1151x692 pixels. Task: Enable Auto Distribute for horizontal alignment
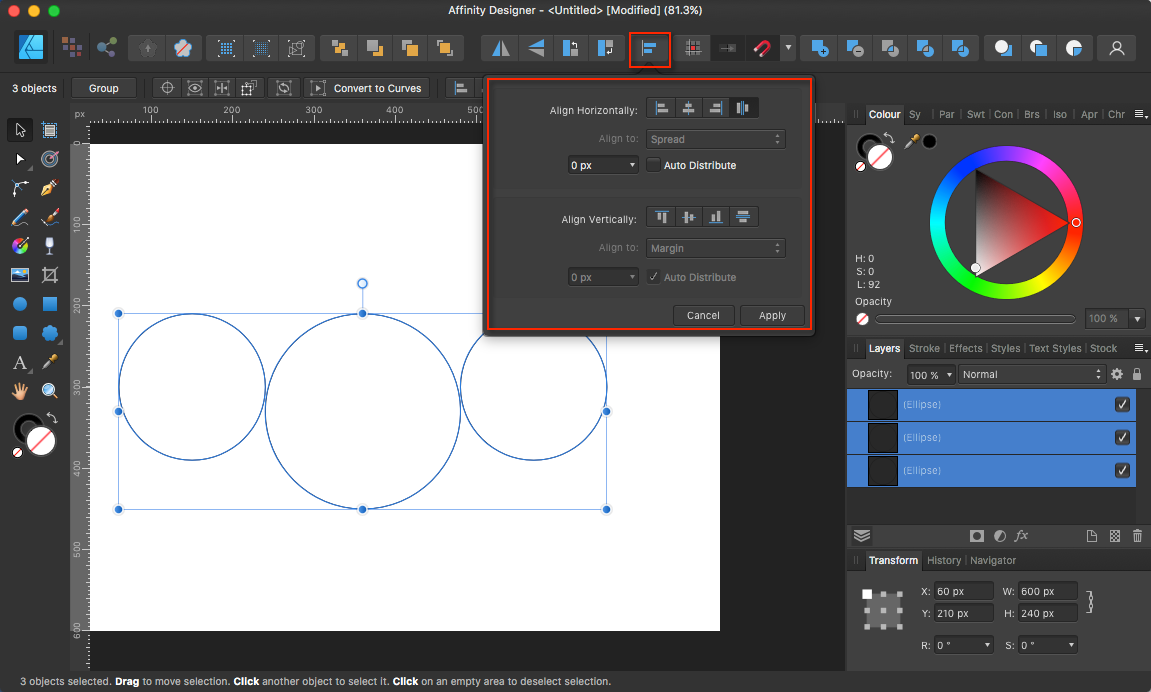coord(653,165)
